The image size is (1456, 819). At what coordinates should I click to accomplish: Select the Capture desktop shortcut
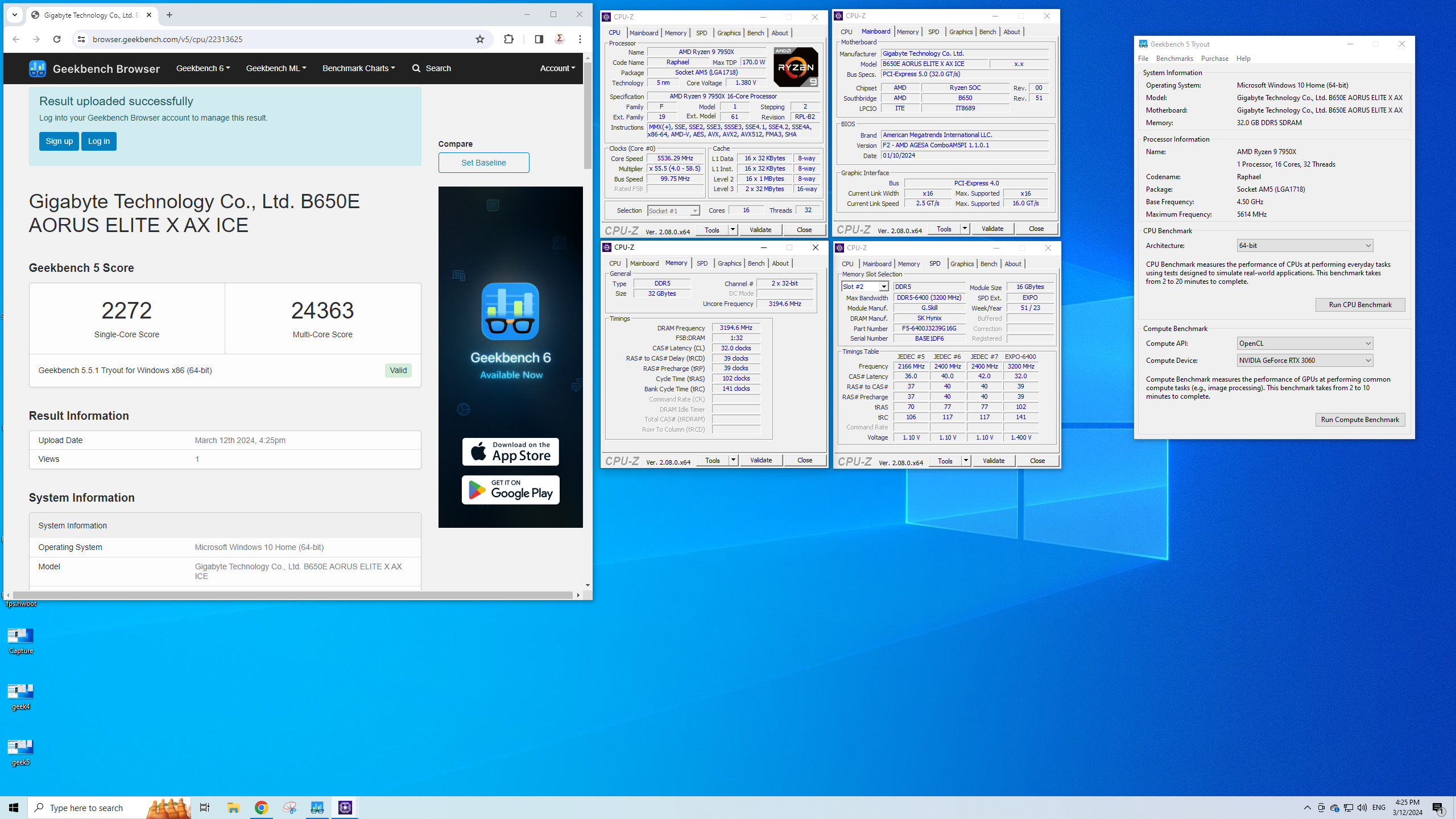pyautogui.click(x=21, y=641)
